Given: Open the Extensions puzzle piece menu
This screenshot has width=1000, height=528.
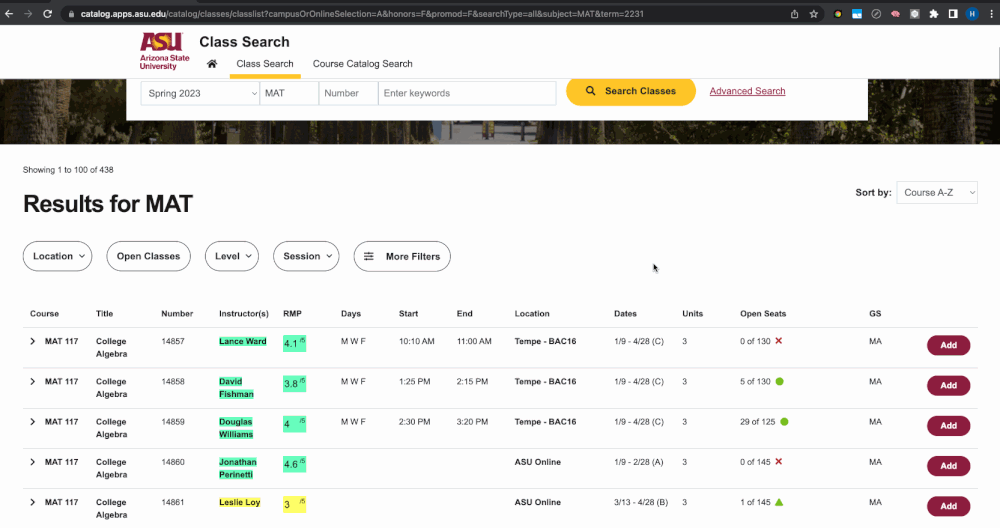Looking at the screenshot, I should [x=934, y=14].
